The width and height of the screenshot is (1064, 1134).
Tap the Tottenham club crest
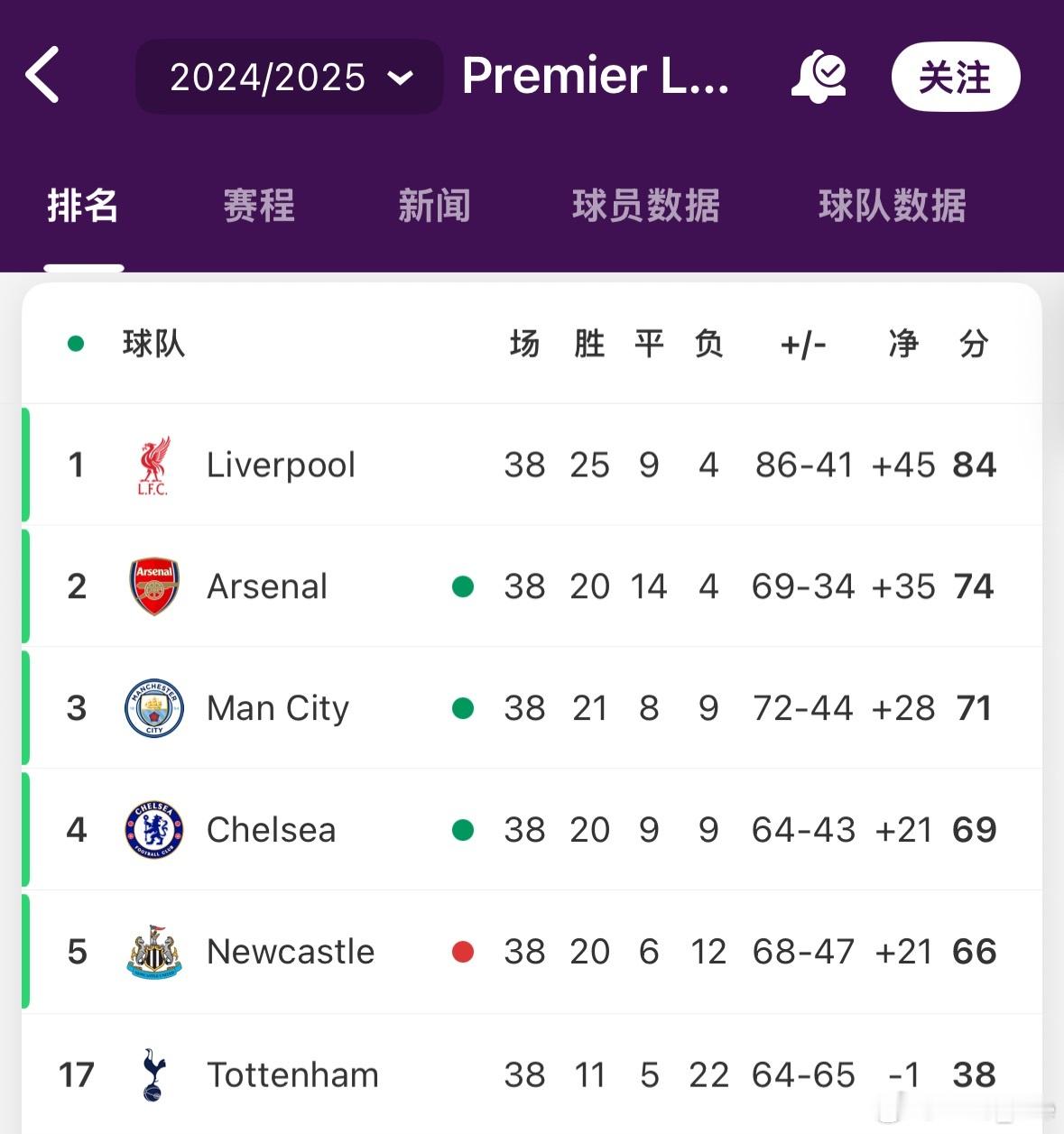click(154, 1074)
